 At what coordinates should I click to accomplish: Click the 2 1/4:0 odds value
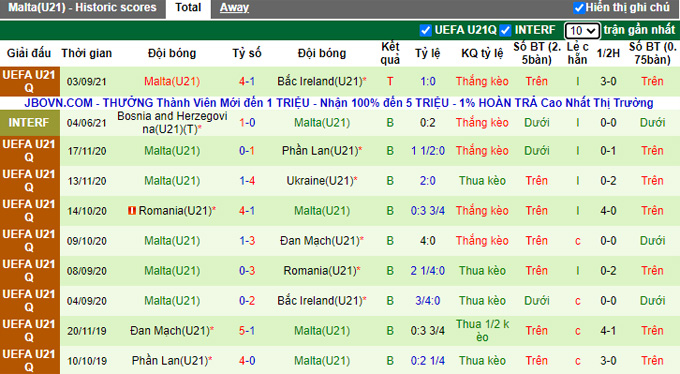[428, 271]
